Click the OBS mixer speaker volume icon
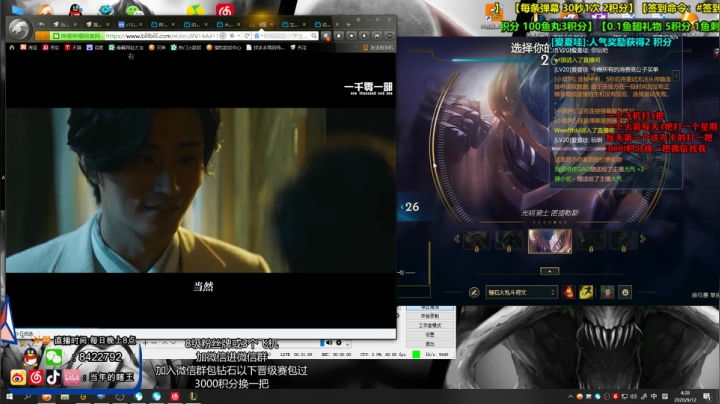This screenshot has height=404, width=720. click(329, 342)
